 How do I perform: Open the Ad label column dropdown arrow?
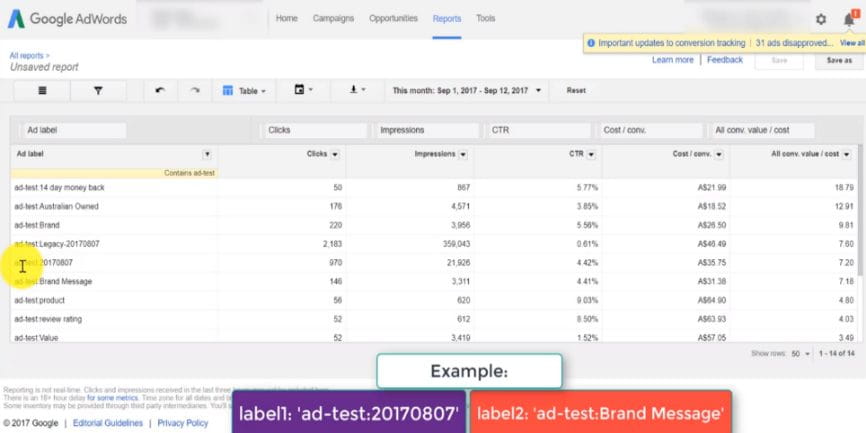[207, 154]
